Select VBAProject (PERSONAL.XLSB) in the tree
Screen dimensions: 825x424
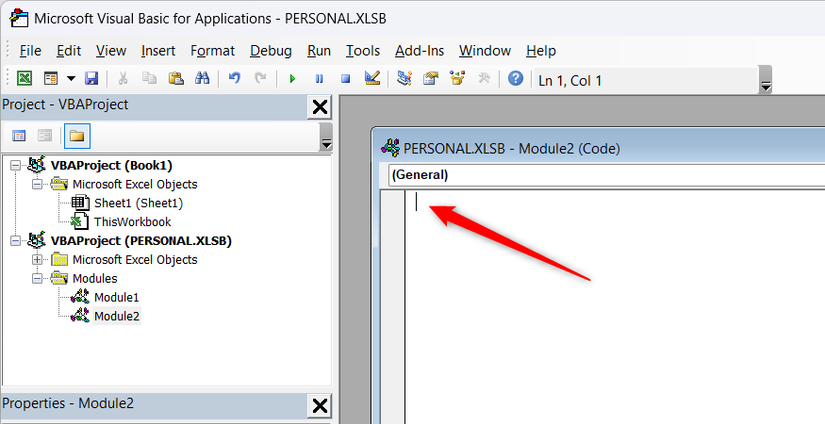pos(141,241)
